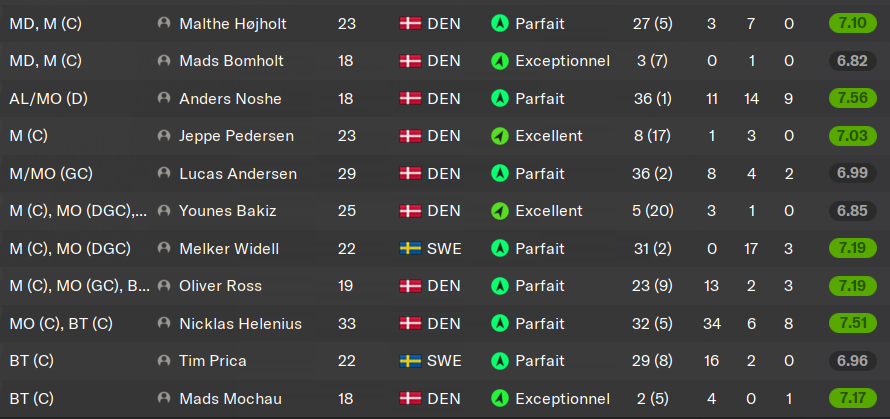Select the Tim Prica player name
Image resolution: width=890 pixels, height=419 pixels.
pos(213,361)
